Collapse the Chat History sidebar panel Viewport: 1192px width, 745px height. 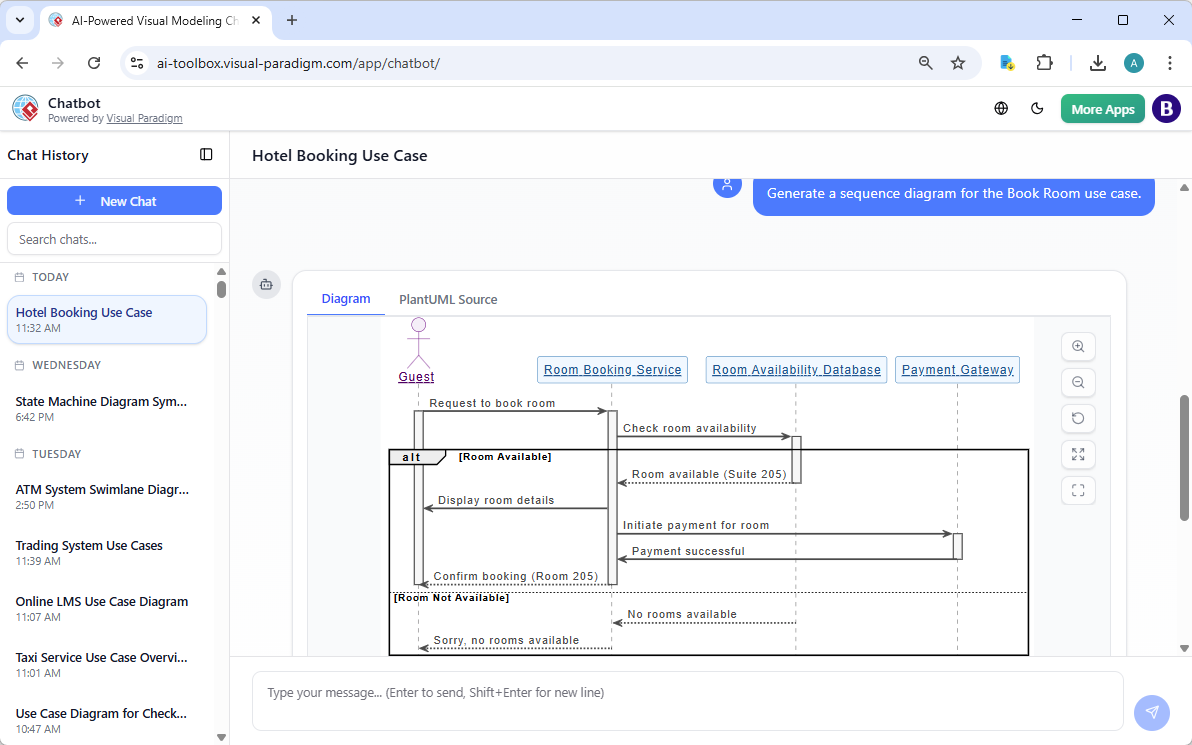206,154
